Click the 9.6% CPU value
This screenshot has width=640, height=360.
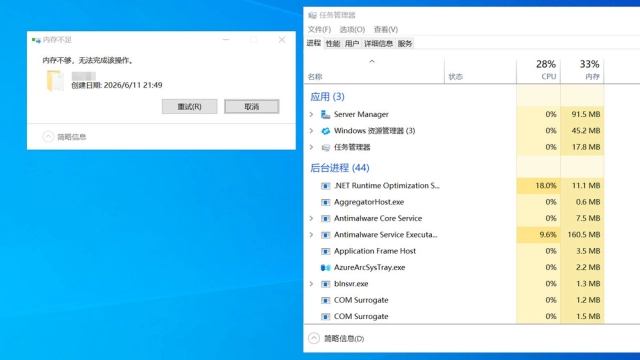click(x=548, y=235)
